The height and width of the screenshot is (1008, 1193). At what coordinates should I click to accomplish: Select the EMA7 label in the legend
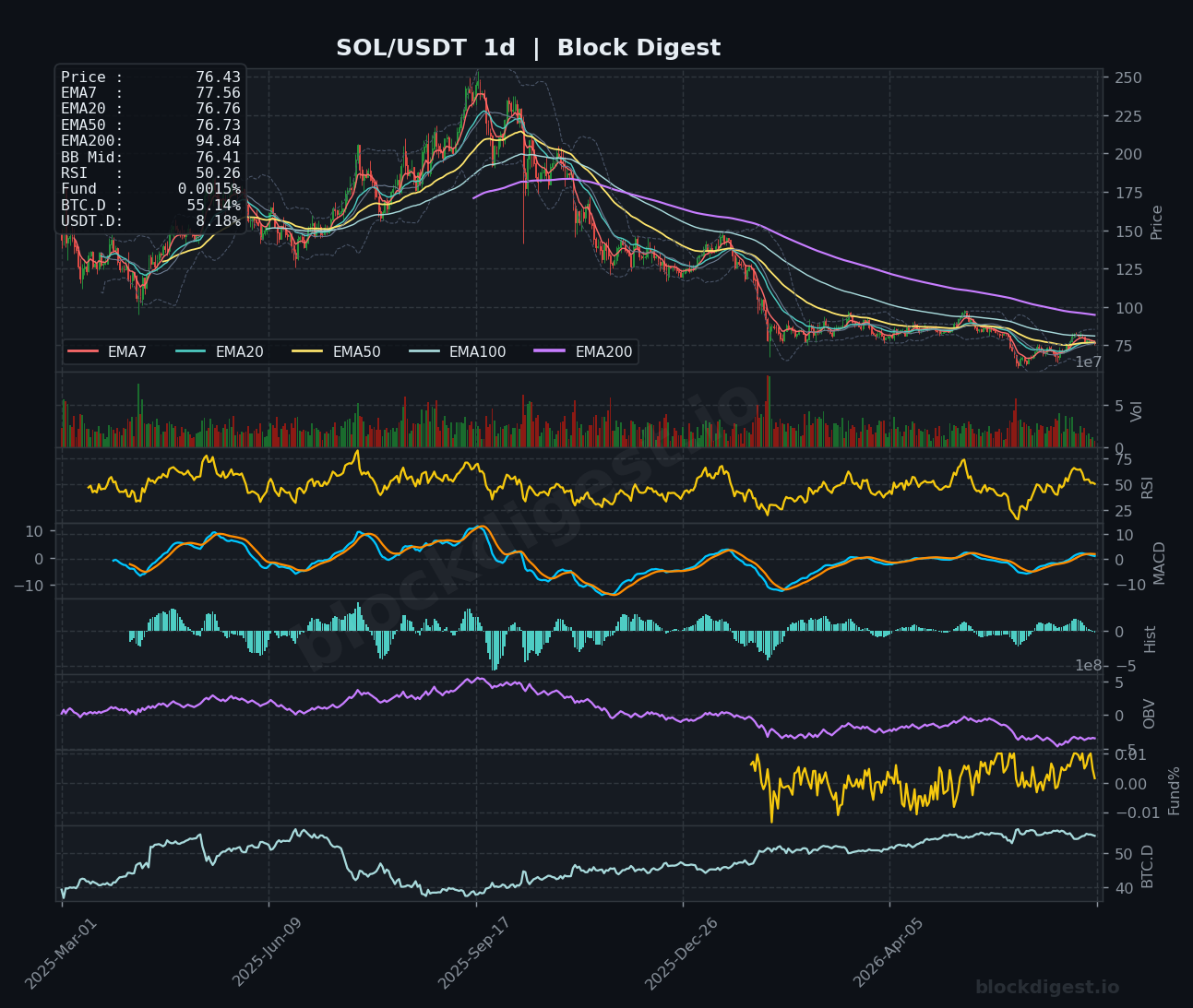[127, 351]
